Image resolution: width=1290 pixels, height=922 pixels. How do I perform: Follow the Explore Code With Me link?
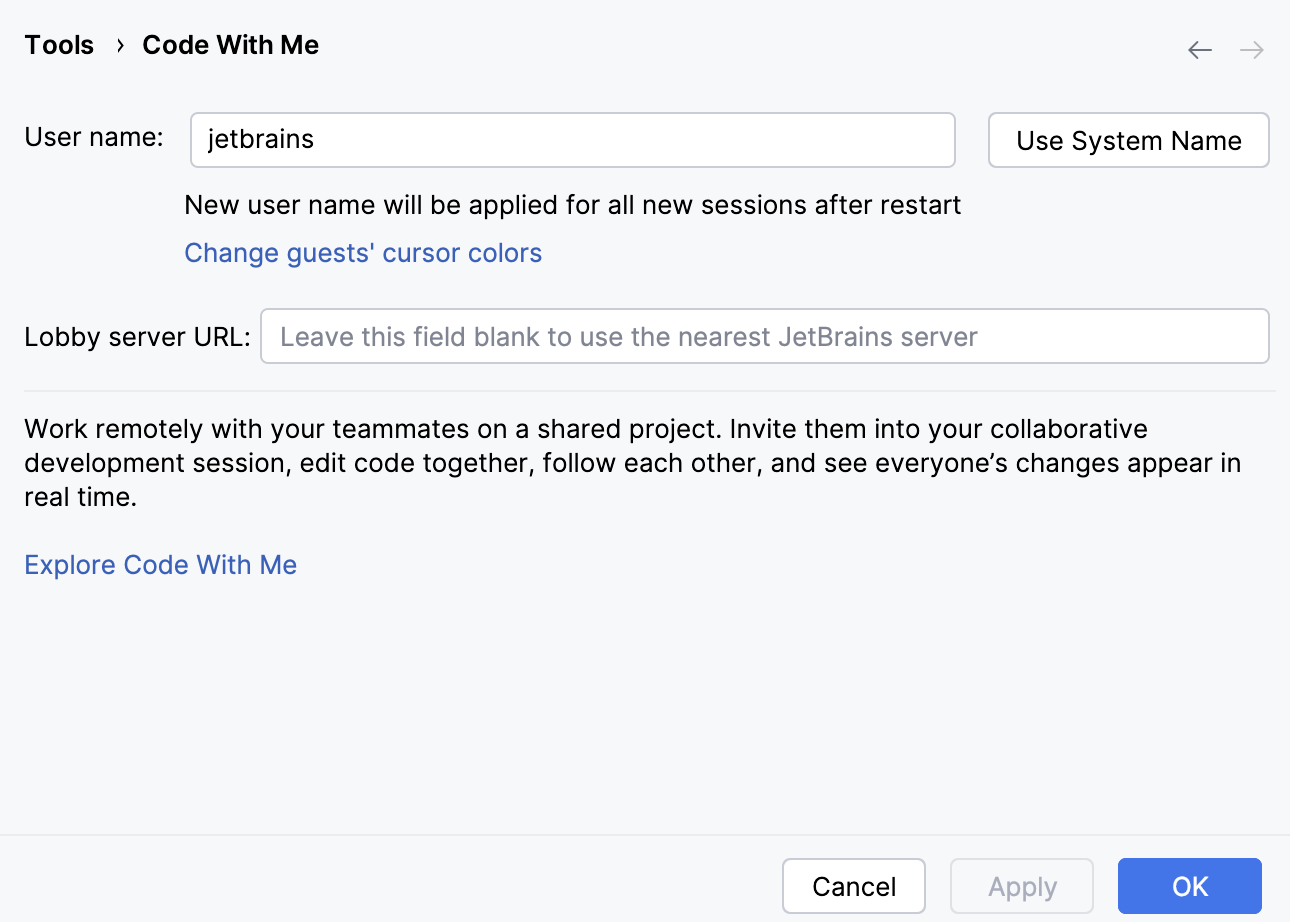tap(160, 565)
